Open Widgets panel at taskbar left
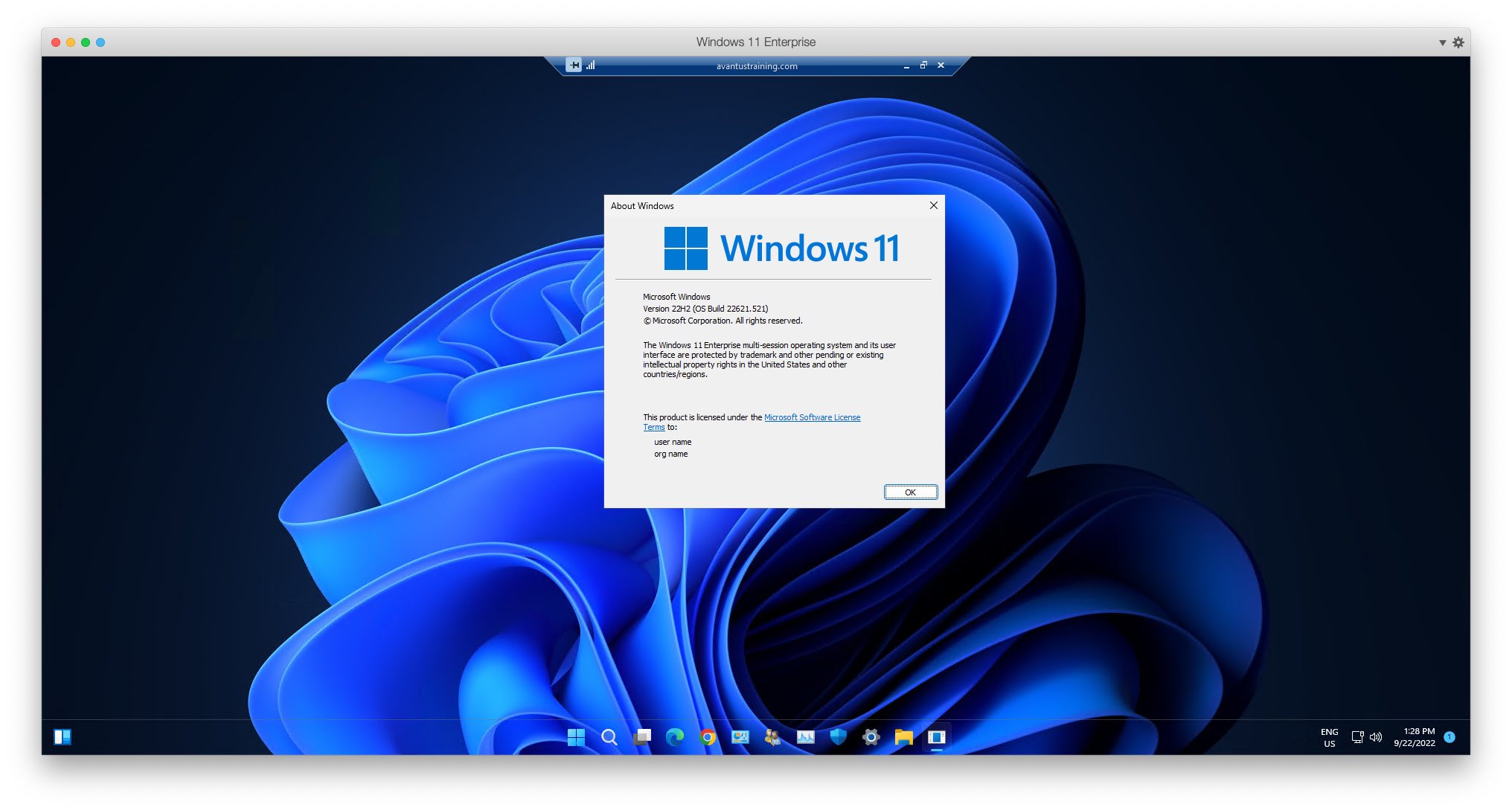1512x810 pixels. [63, 737]
